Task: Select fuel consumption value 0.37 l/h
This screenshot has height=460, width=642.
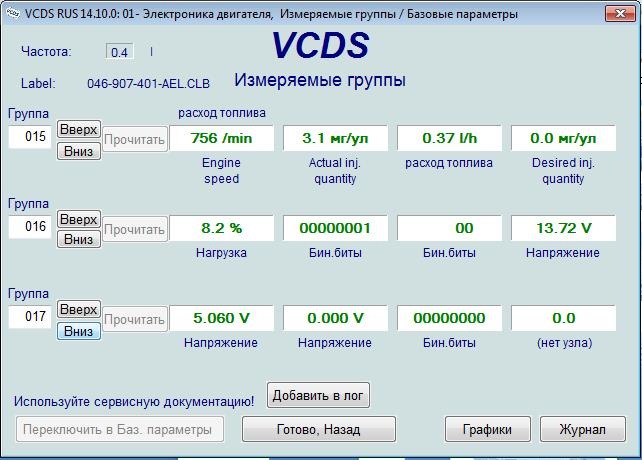Action: [450, 138]
